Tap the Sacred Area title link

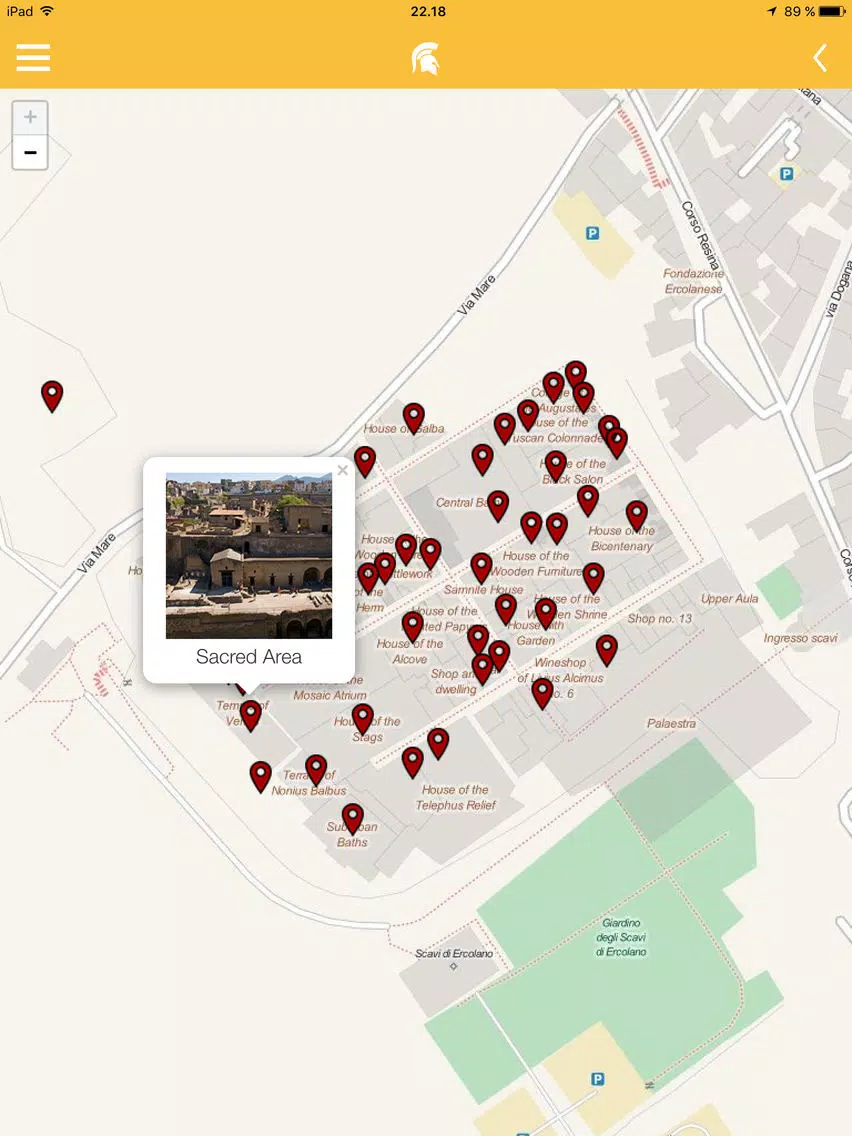[x=249, y=657]
